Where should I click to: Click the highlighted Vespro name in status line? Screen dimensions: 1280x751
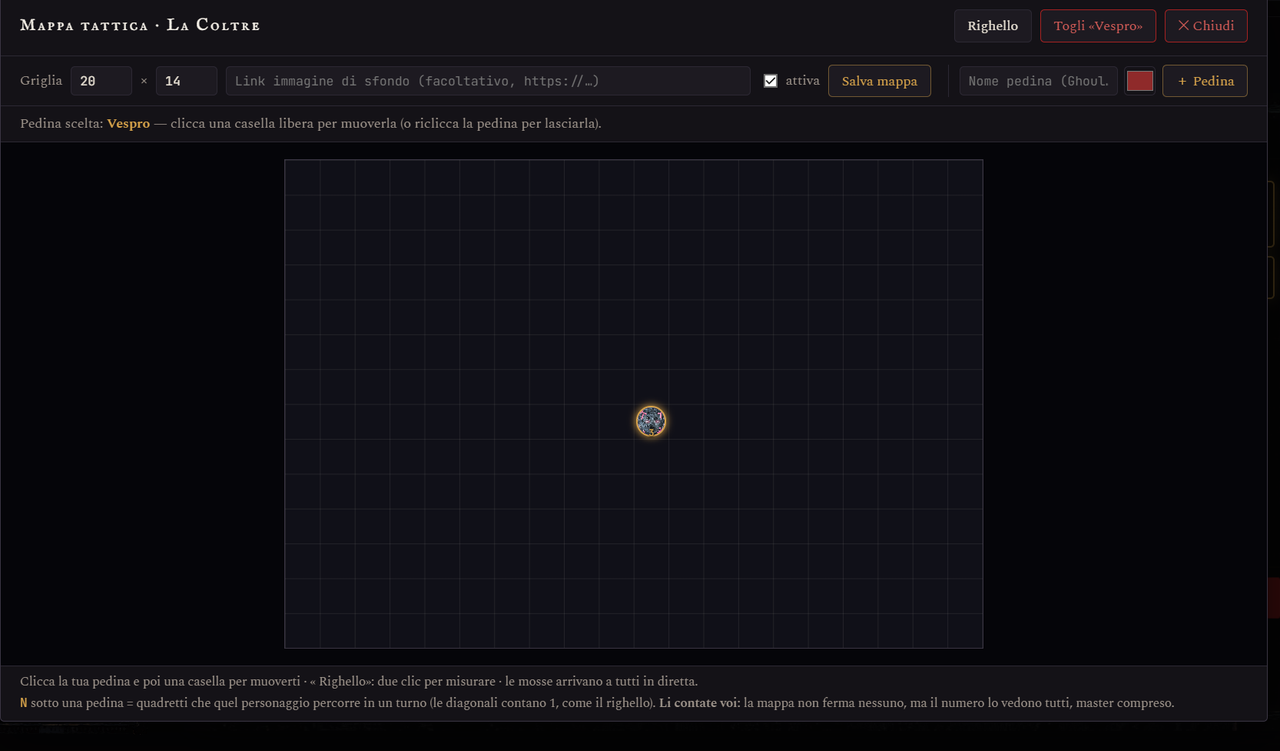[128, 124]
